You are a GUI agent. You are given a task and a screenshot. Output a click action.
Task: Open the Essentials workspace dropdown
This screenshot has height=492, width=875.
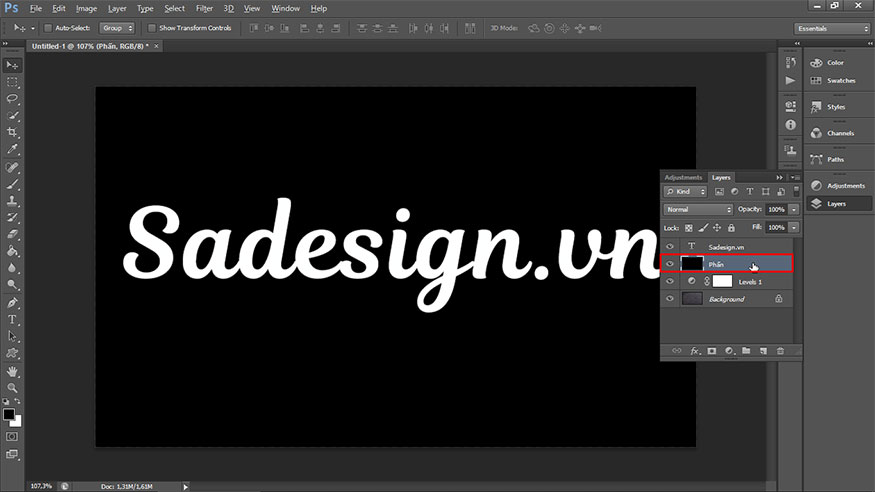(x=832, y=28)
